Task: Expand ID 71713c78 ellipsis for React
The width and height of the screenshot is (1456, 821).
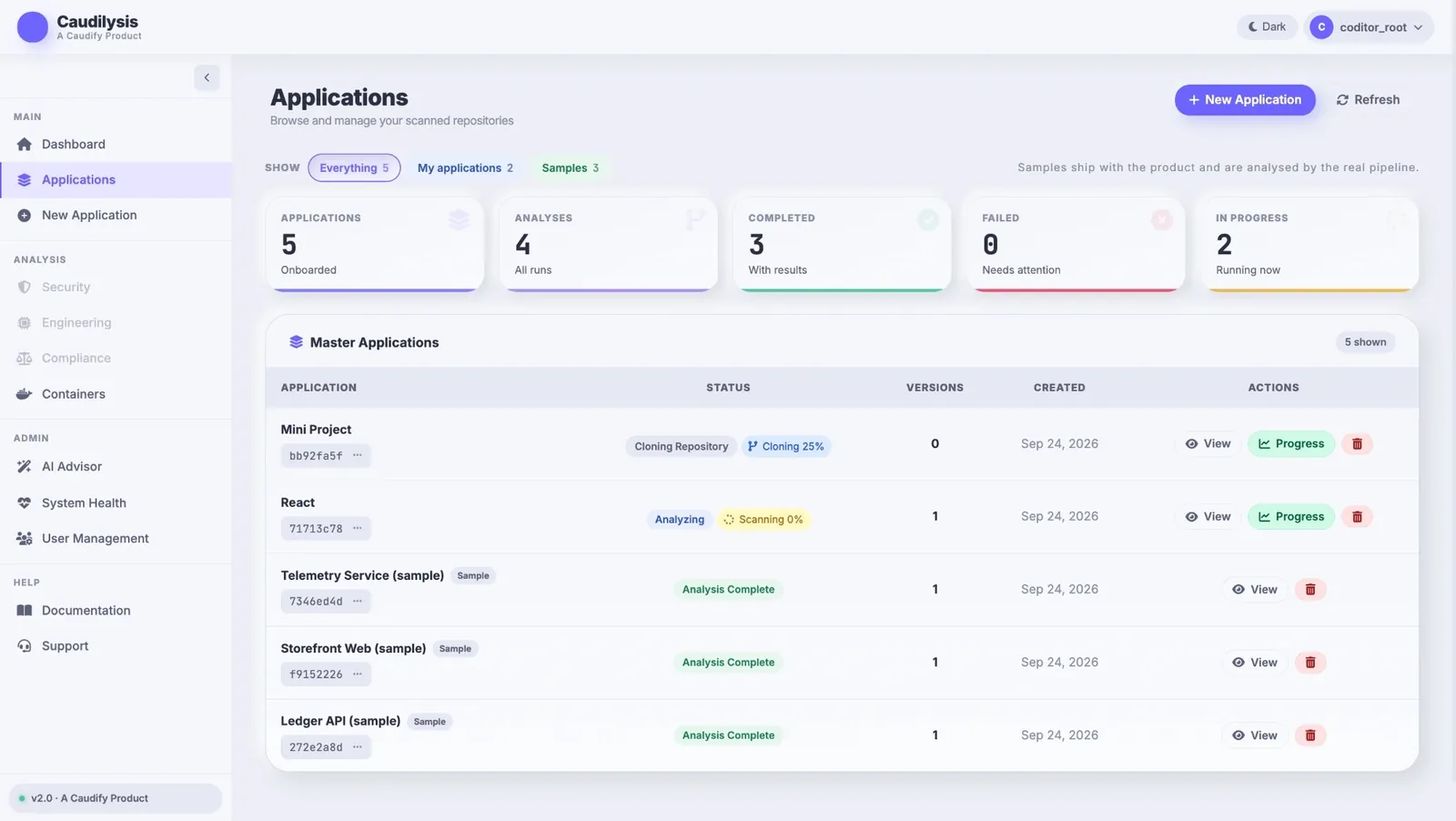Action: (x=358, y=528)
